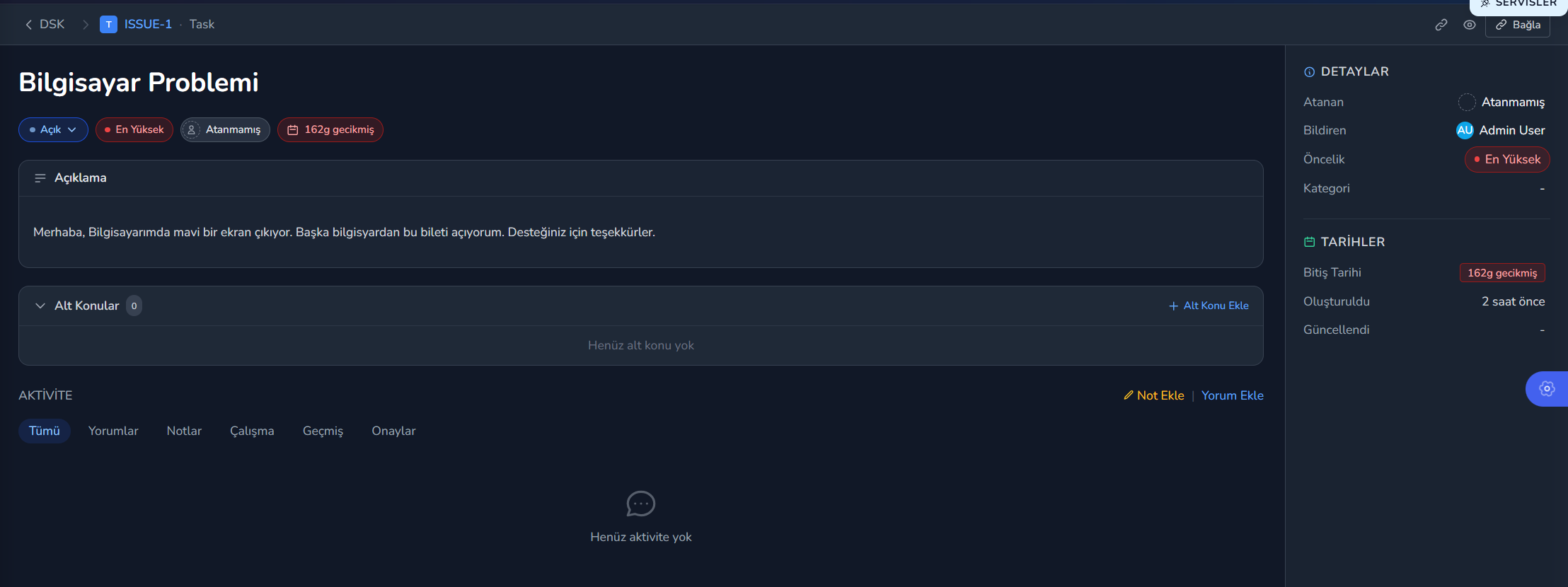1568x587 pixels.
Task: Toggle watching with the eye icon
Action: point(1470,25)
